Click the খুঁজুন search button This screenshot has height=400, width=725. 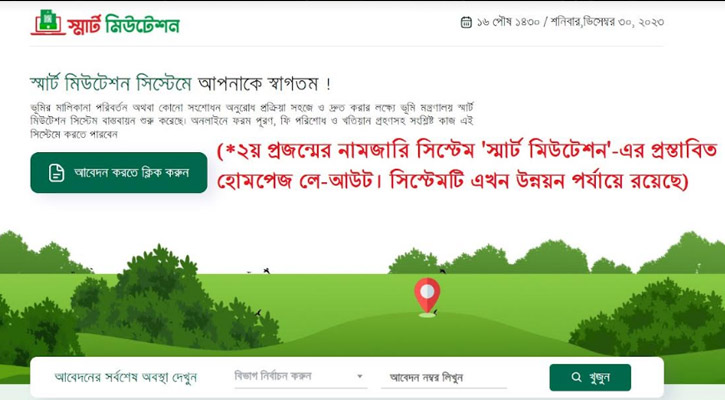click(x=590, y=377)
